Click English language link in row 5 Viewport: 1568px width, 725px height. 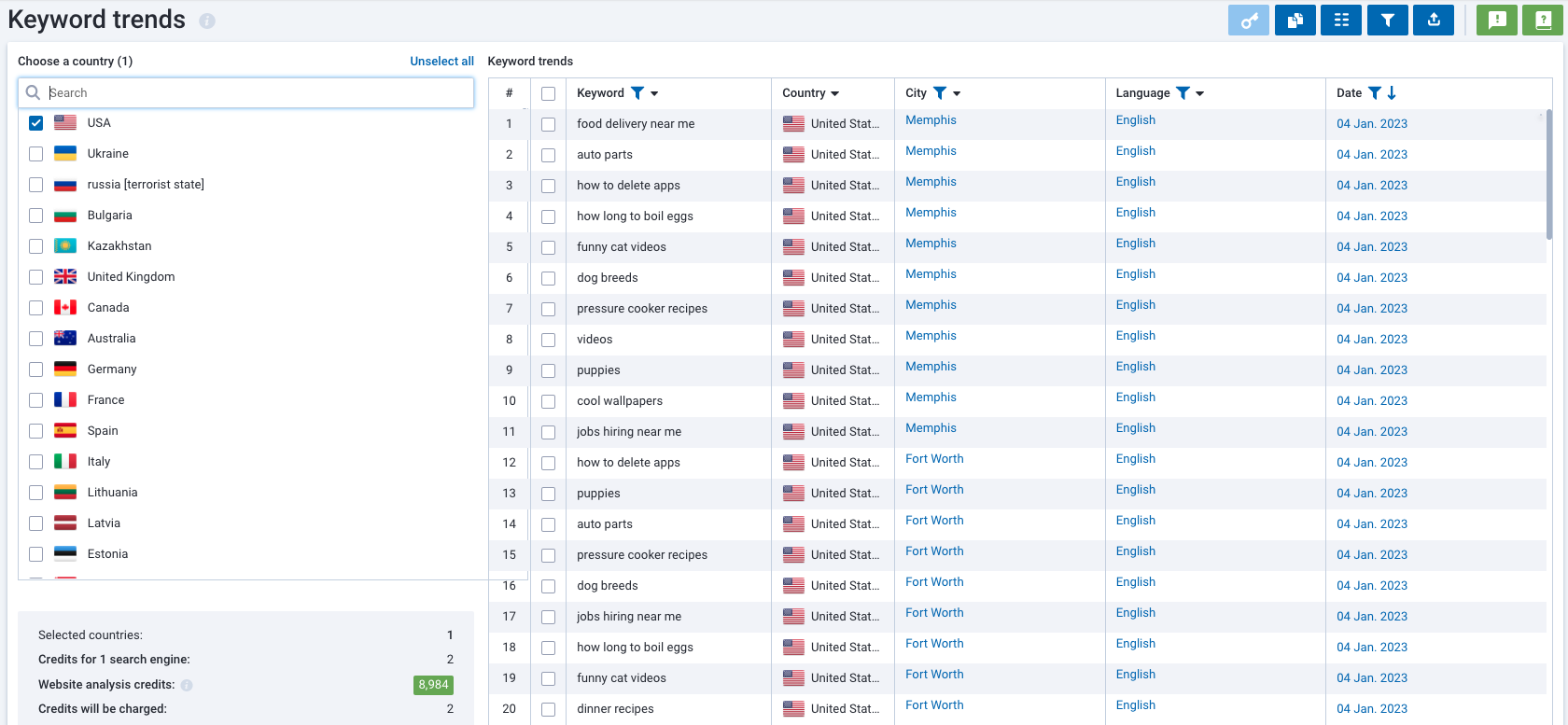coord(1135,244)
